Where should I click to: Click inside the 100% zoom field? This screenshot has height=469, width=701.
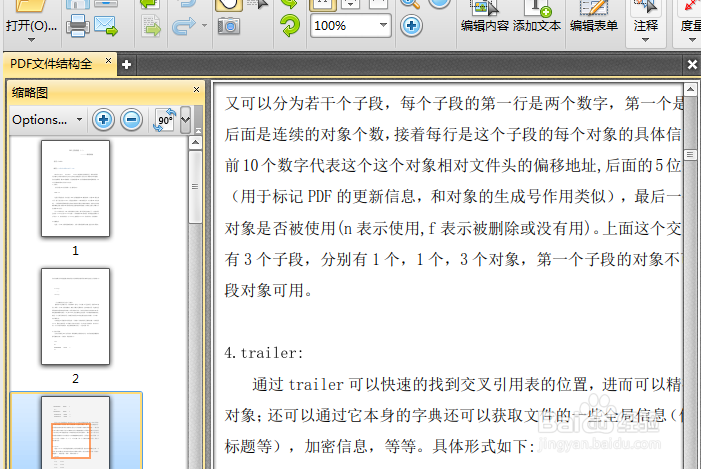point(343,25)
